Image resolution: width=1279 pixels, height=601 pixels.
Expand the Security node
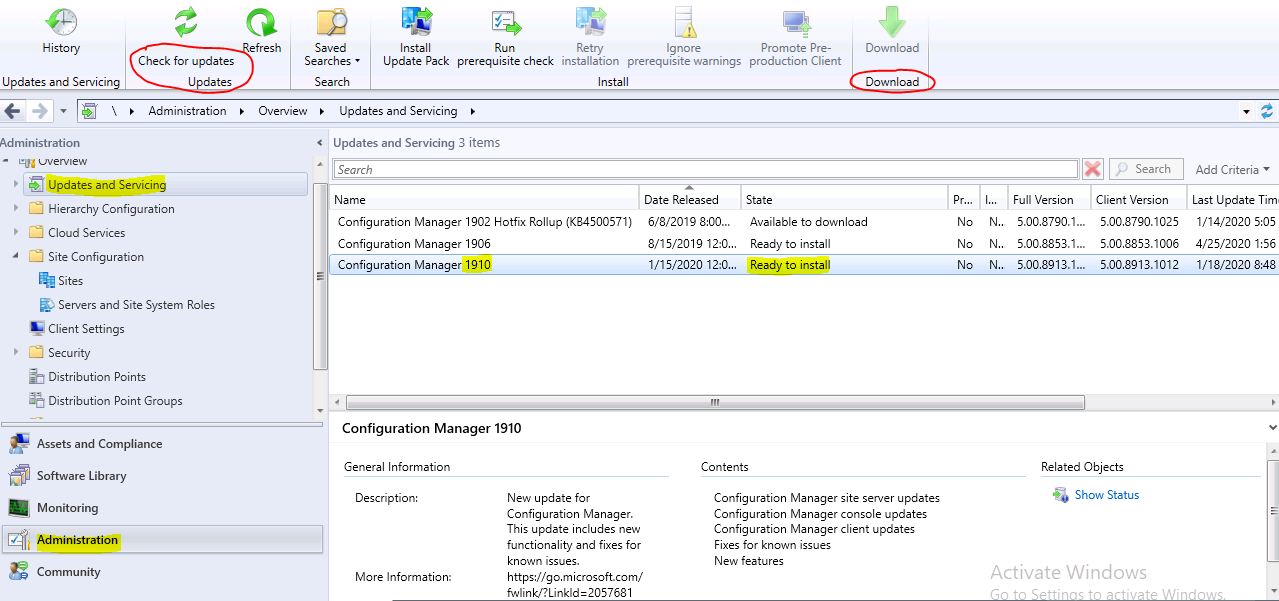pyautogui.click(x=15, y=353)
